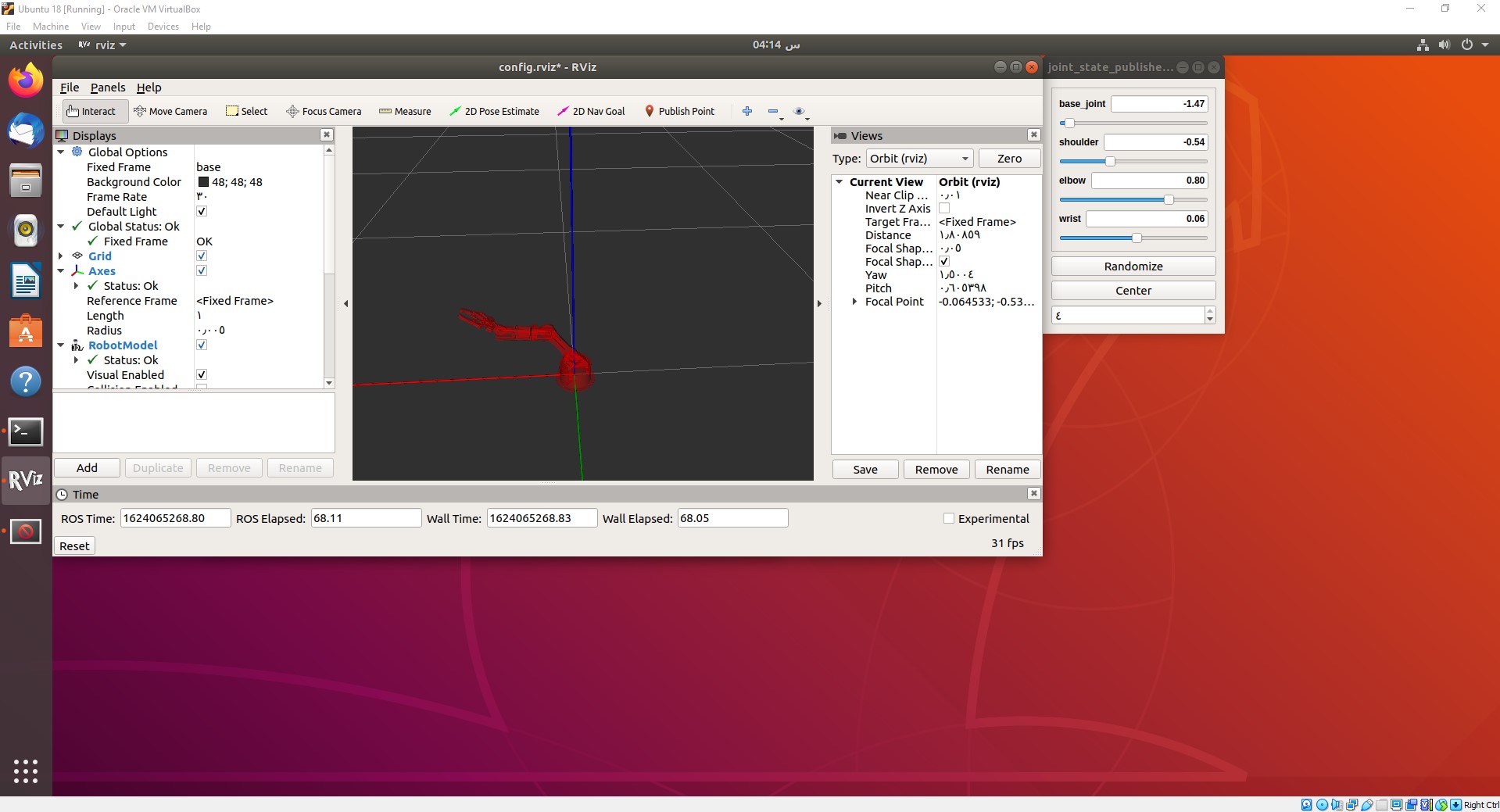Click the Focus Camera tool
The height and width of the screenshot is (812, 1500).
click(324, 111)
